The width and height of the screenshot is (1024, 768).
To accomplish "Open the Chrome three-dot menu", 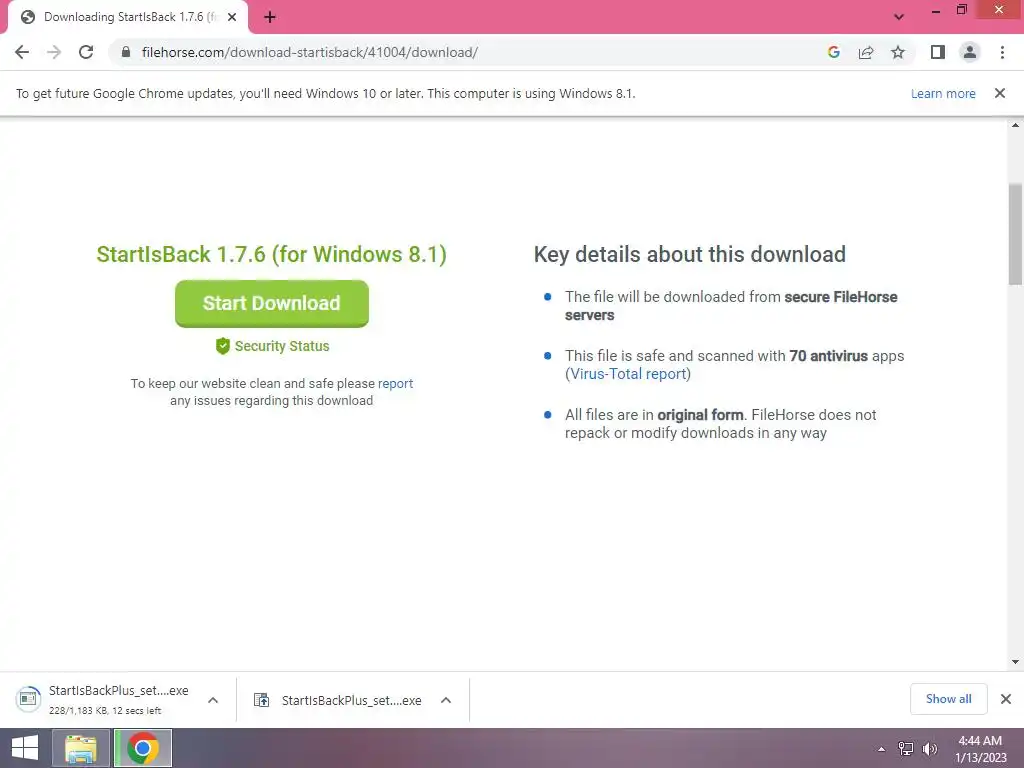I will [1002, 52].
